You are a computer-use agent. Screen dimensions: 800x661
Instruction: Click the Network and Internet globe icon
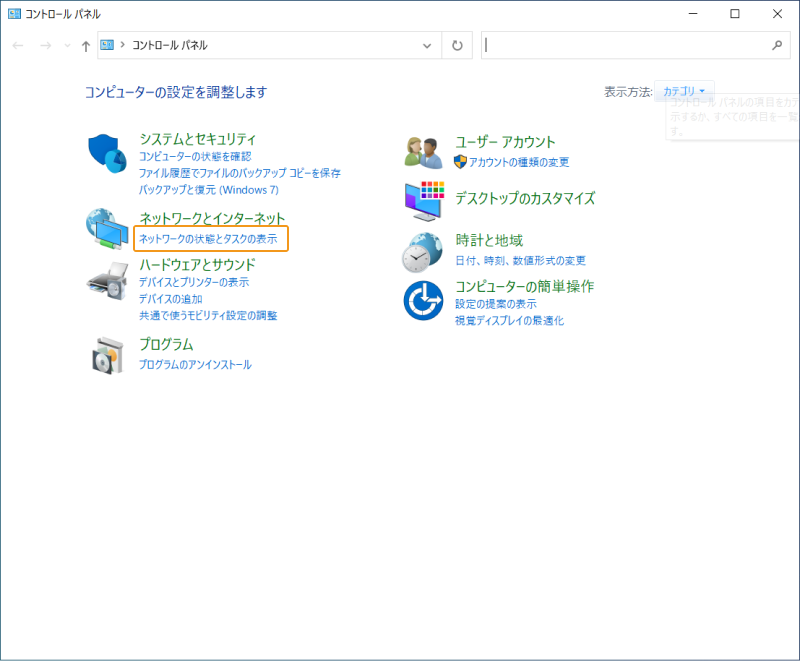107,228
